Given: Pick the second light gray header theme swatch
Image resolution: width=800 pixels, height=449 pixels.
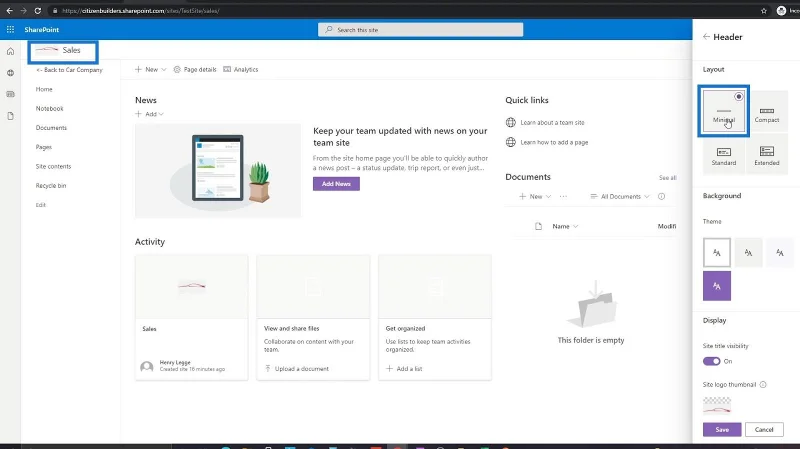Looking at the screenshot, I should click(748, 253).
